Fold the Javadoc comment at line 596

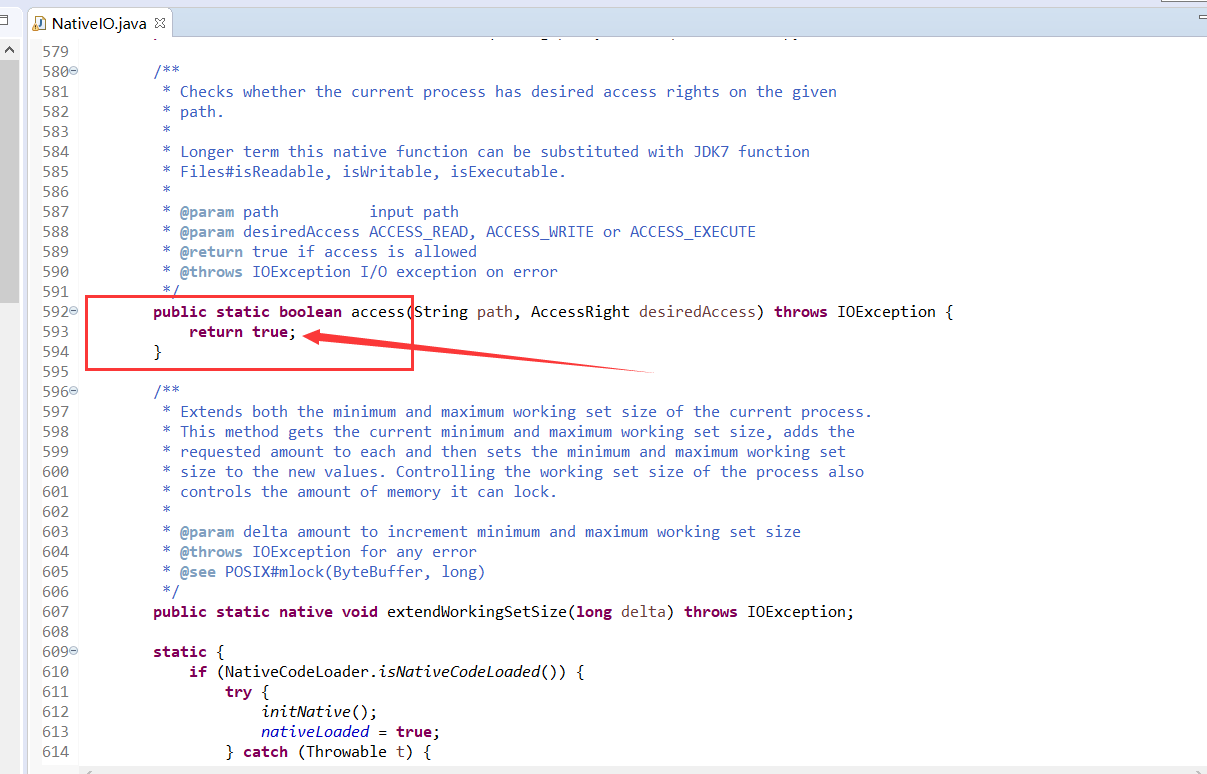(x=74, y=391)
